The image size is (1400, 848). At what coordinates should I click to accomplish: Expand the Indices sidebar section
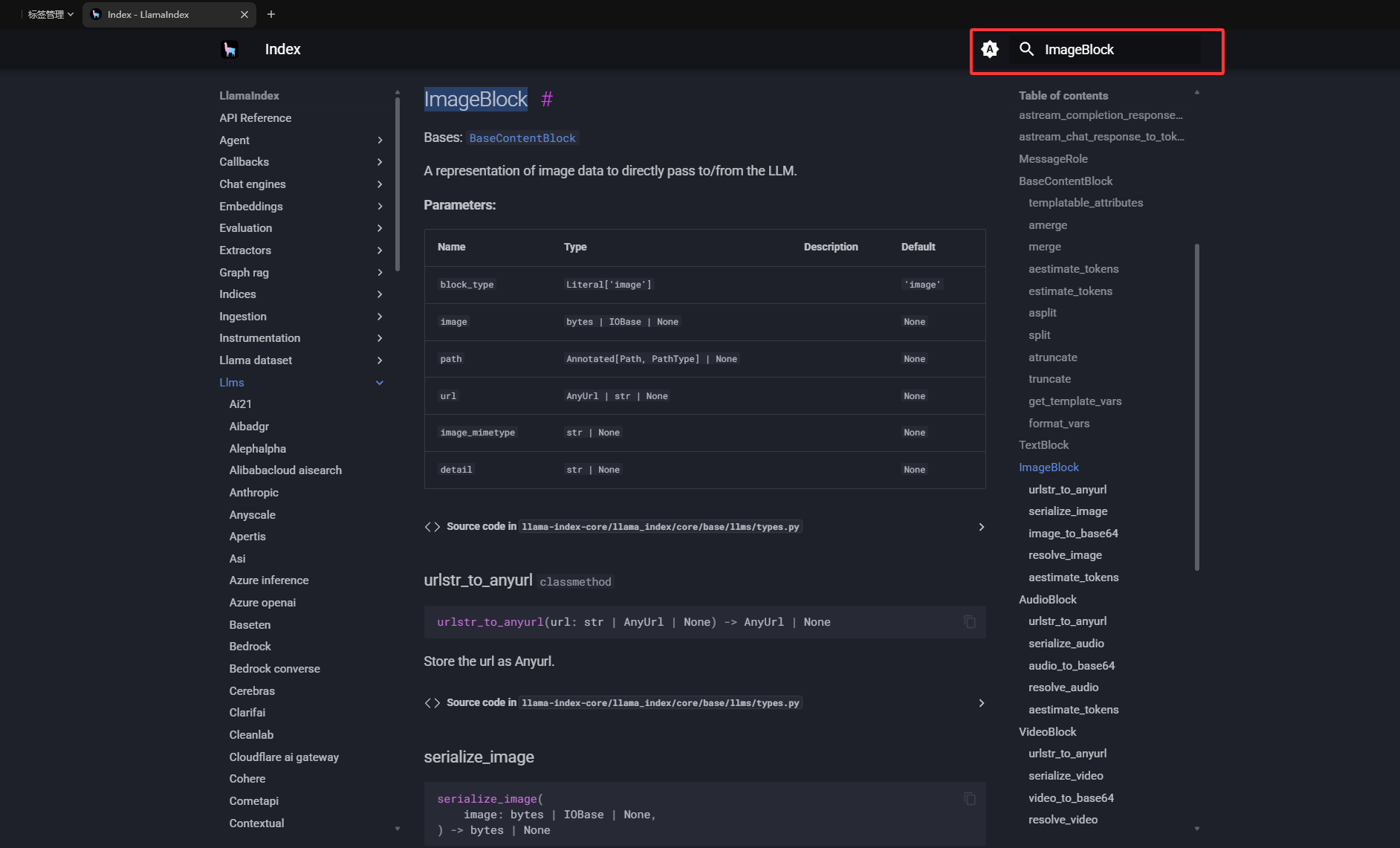coord(380,294)
